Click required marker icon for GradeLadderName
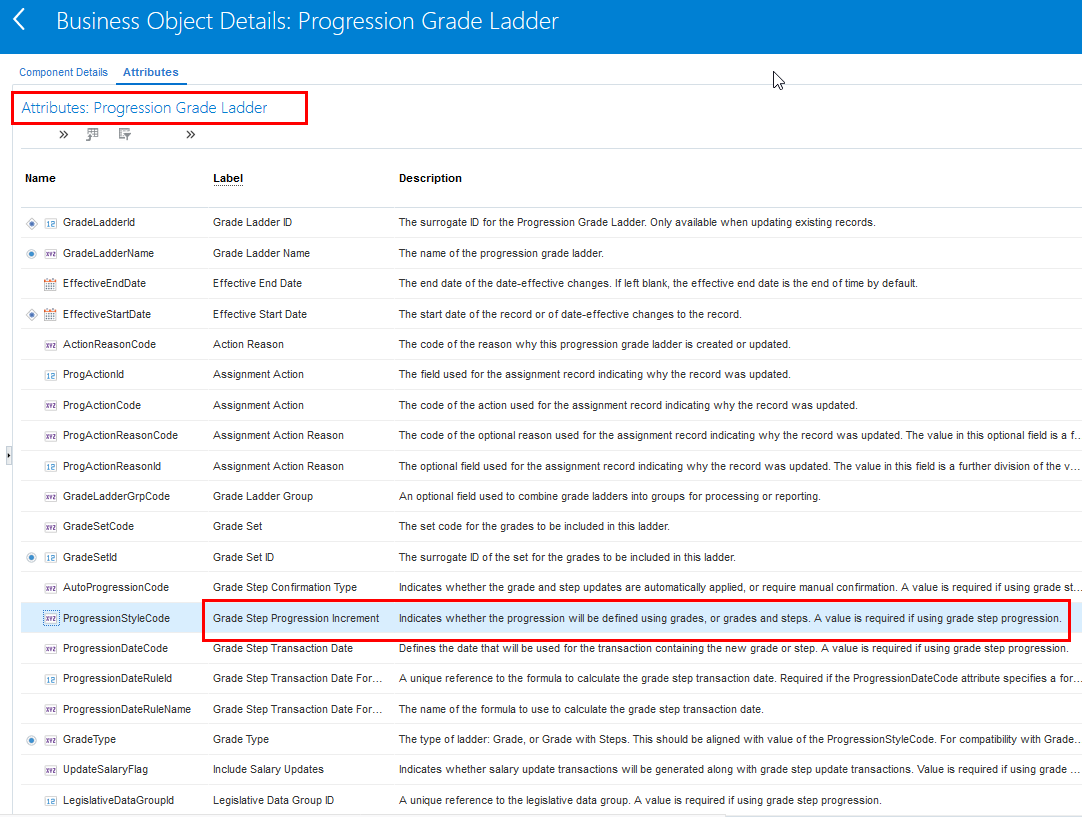 pyautogui.click(x=32, y=254)
